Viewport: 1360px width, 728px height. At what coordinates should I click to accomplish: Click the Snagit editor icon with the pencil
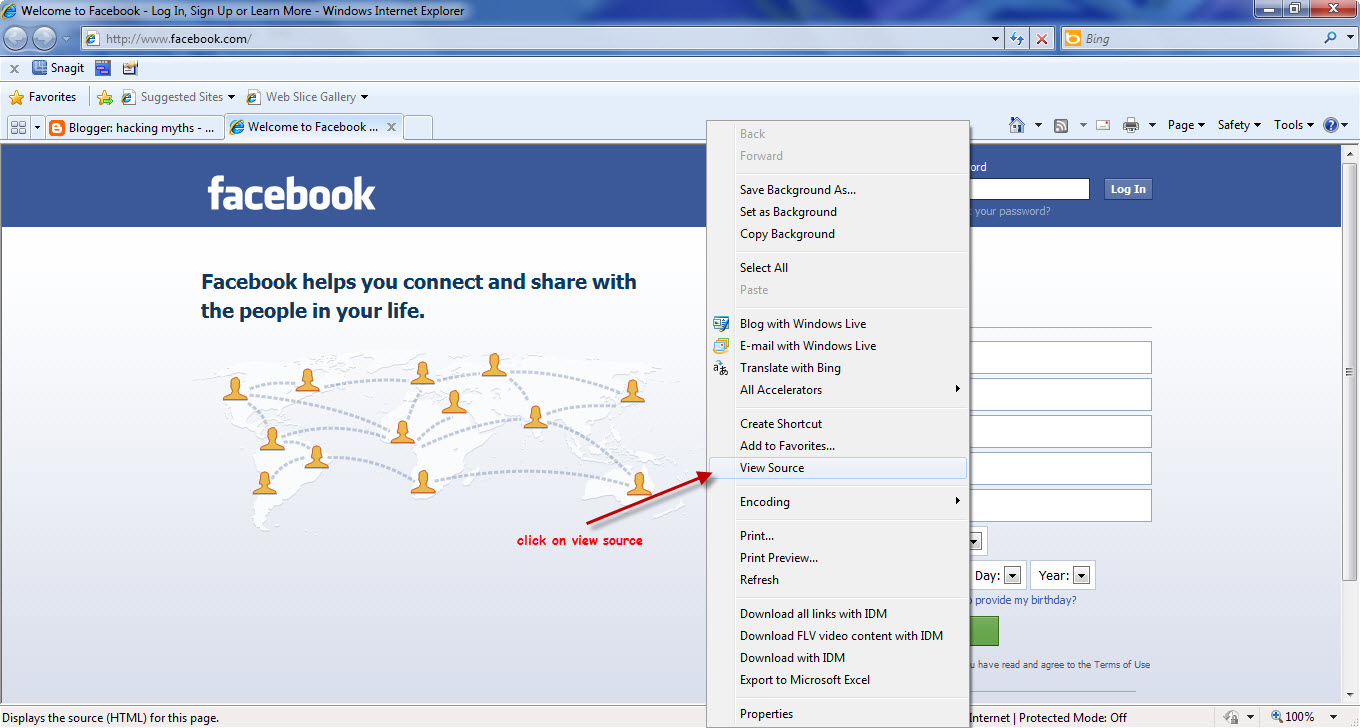pos(130,68)
